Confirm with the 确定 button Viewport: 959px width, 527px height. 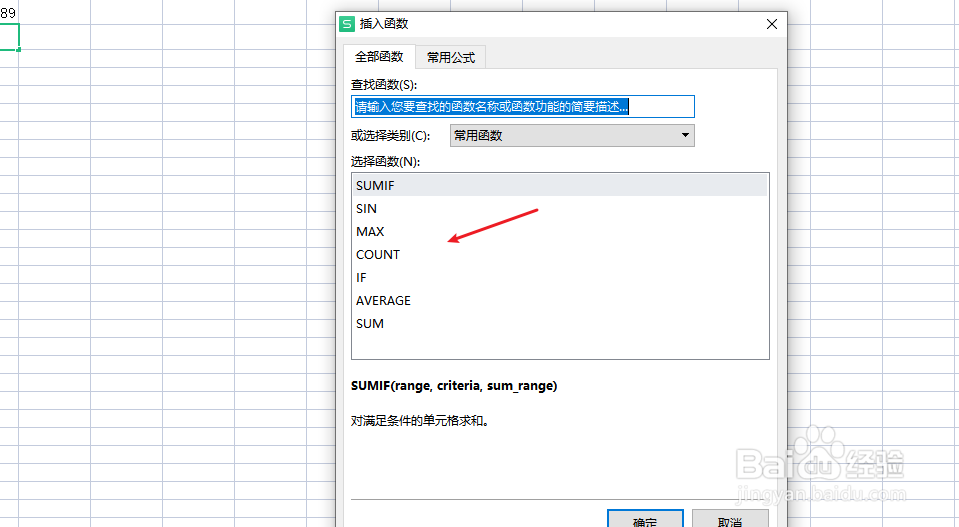645,518
